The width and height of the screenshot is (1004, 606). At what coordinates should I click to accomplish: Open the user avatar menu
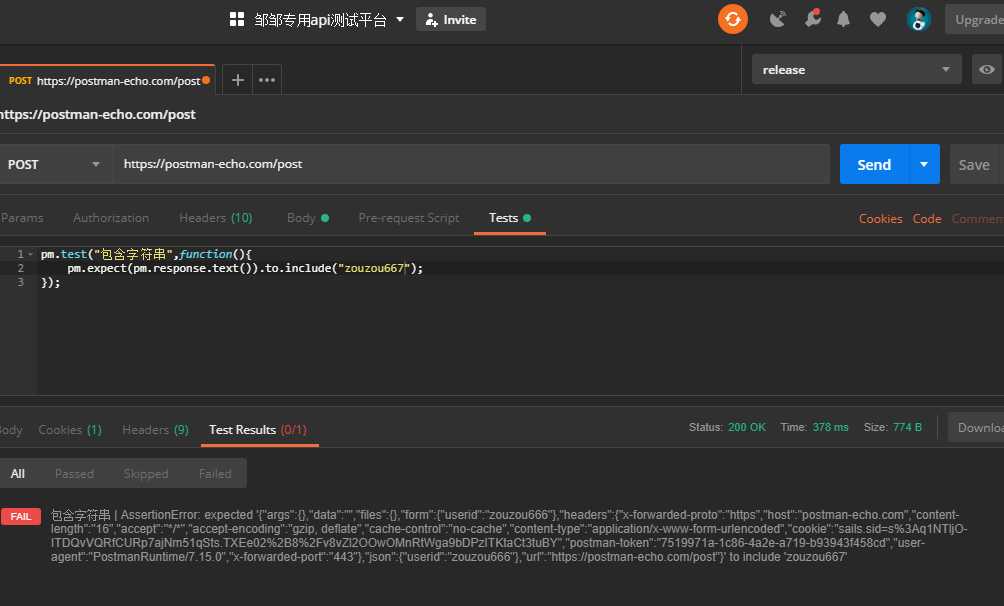coord(918,20)
